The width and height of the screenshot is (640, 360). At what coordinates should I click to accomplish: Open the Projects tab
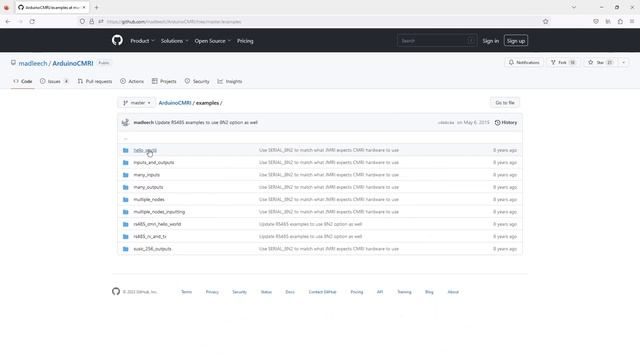pos(164,81)
